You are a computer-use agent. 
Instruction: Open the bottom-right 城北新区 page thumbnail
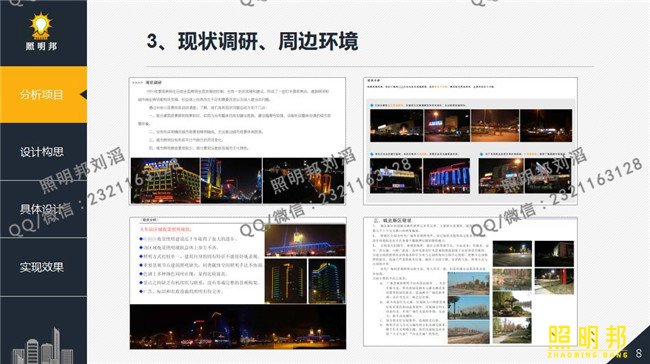471,281
